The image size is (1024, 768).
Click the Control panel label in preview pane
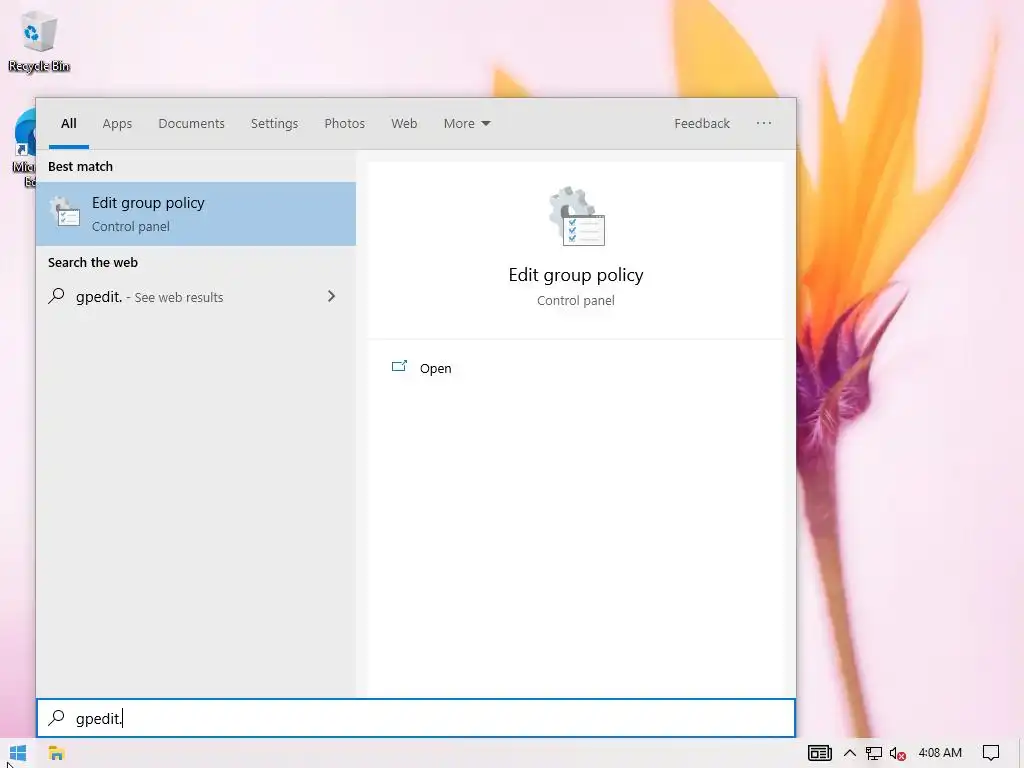(576, 300)
